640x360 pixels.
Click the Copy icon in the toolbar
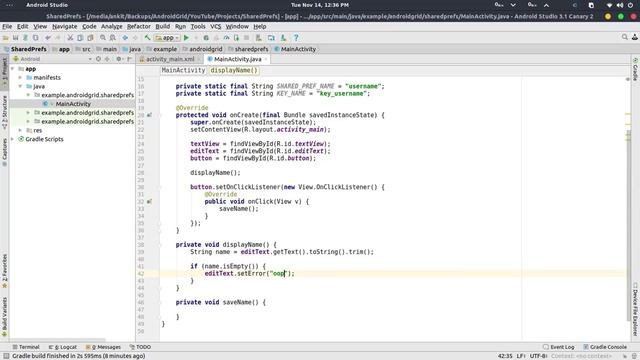[x=80, y=38]
